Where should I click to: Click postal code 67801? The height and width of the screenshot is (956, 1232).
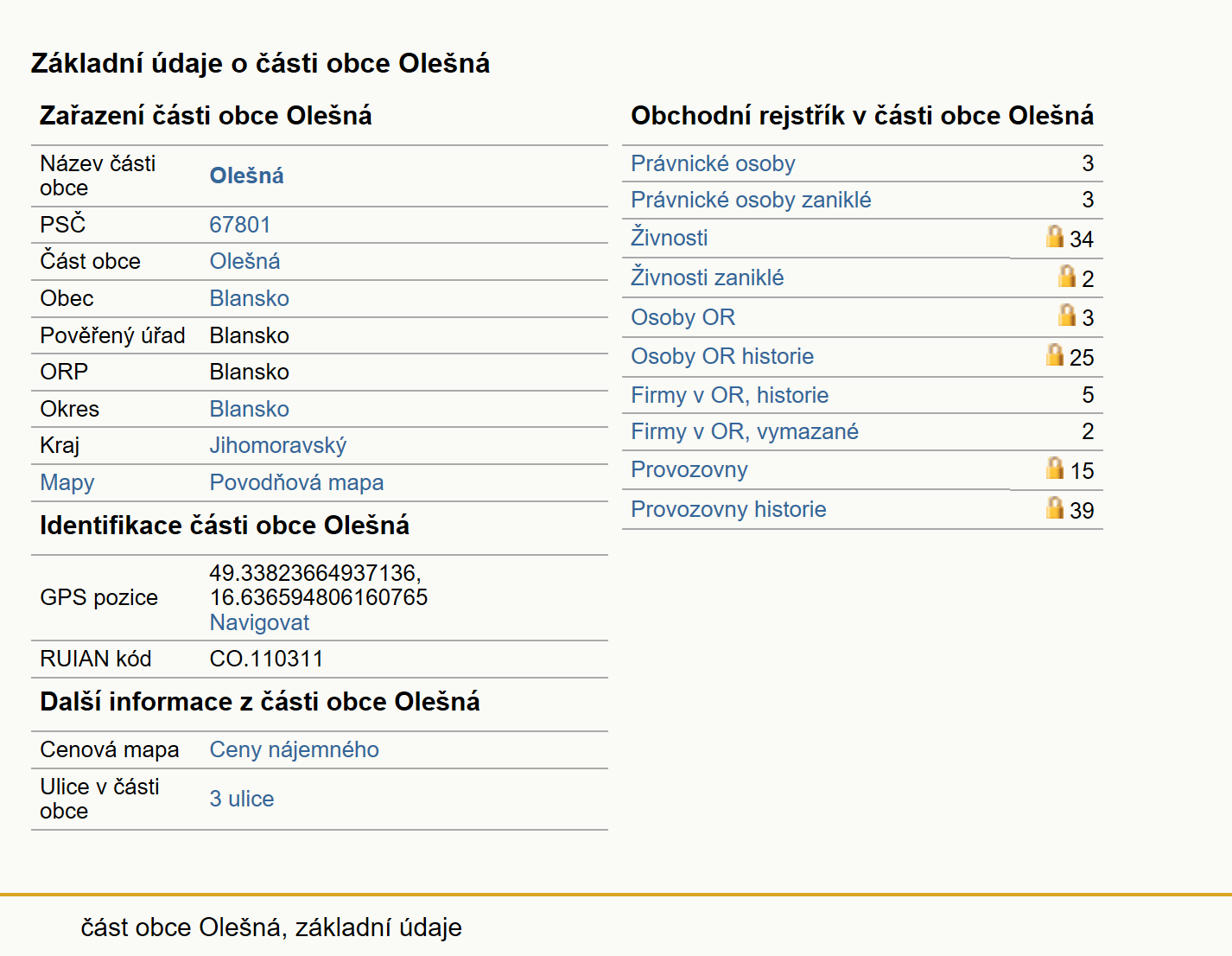tap(240, 225)
